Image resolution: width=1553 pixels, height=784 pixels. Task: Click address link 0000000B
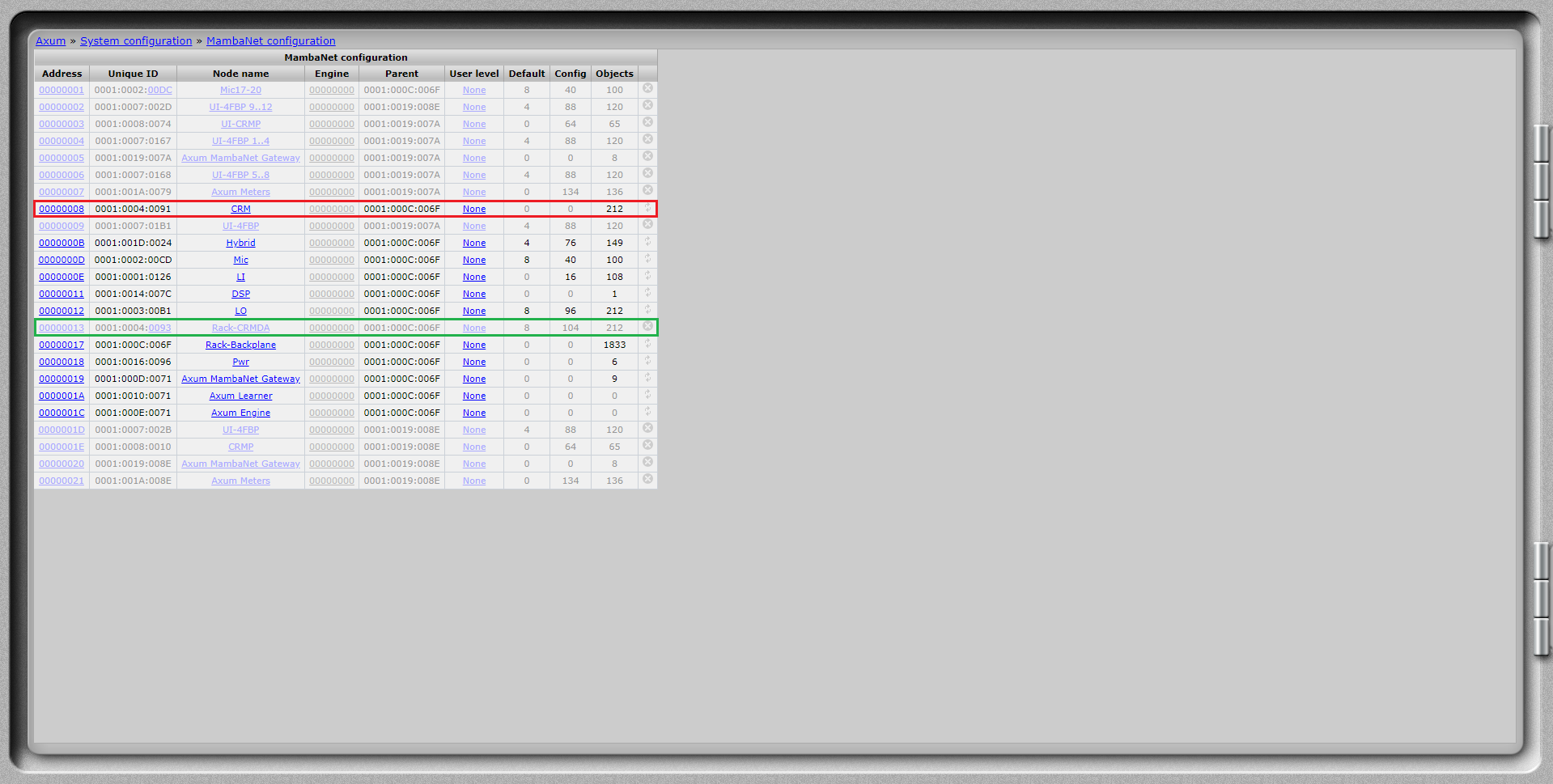(x=62, y=244)
